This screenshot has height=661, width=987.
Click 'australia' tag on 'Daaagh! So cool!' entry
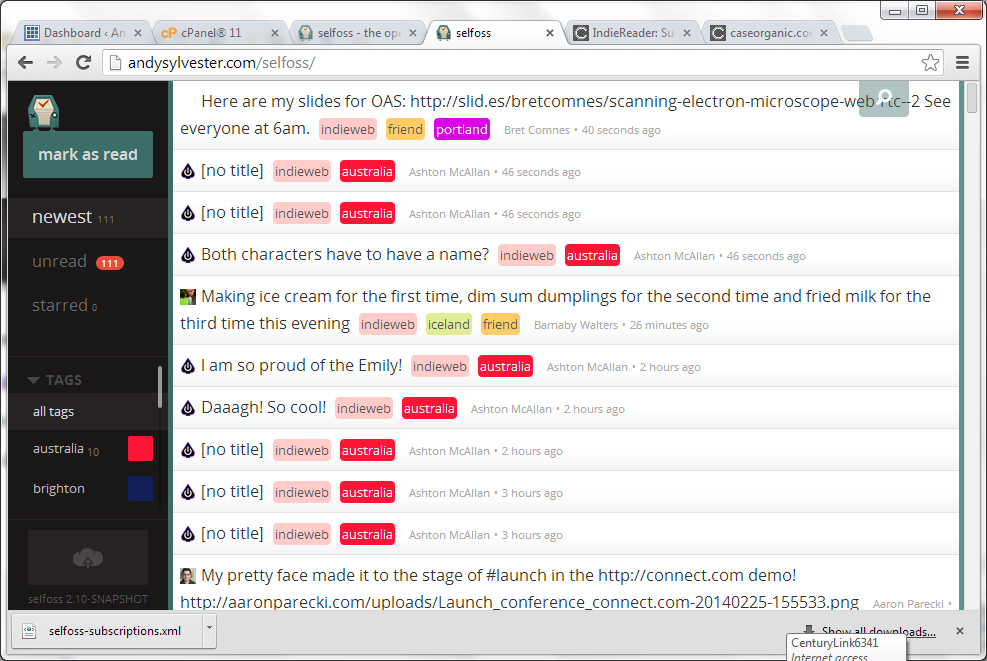(x=429, y=408)
